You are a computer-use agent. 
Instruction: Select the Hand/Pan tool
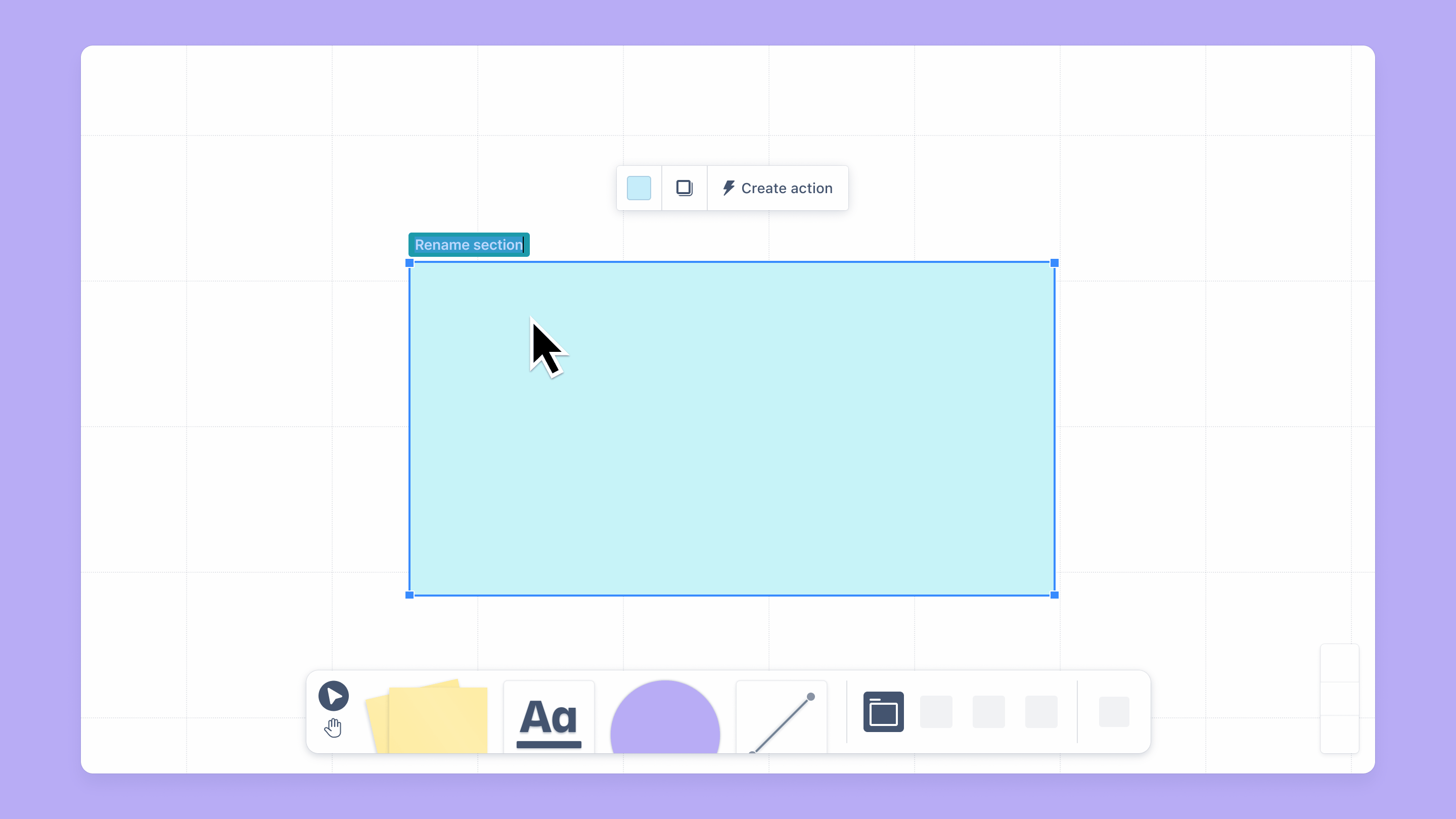[333, 727]
